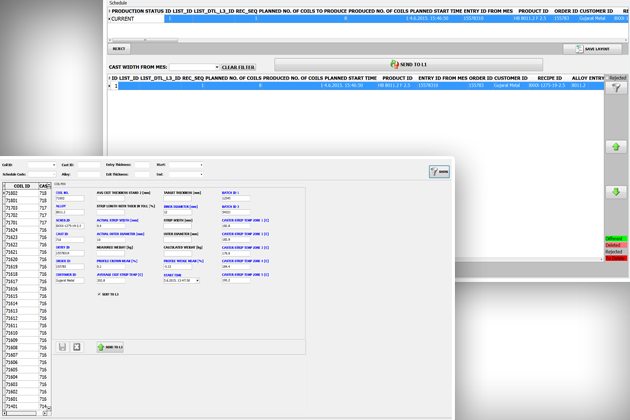Click the Cast ID filter input field
630x420 pixels.
pos(88,165)
